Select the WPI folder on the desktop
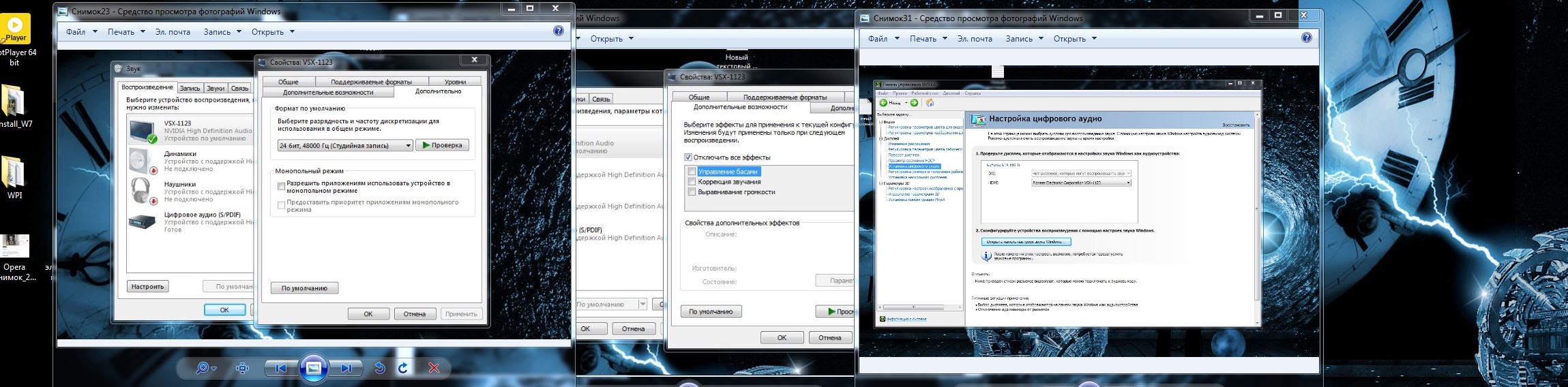The width and height of the screenshot is (1568, 387). (15, 177)
